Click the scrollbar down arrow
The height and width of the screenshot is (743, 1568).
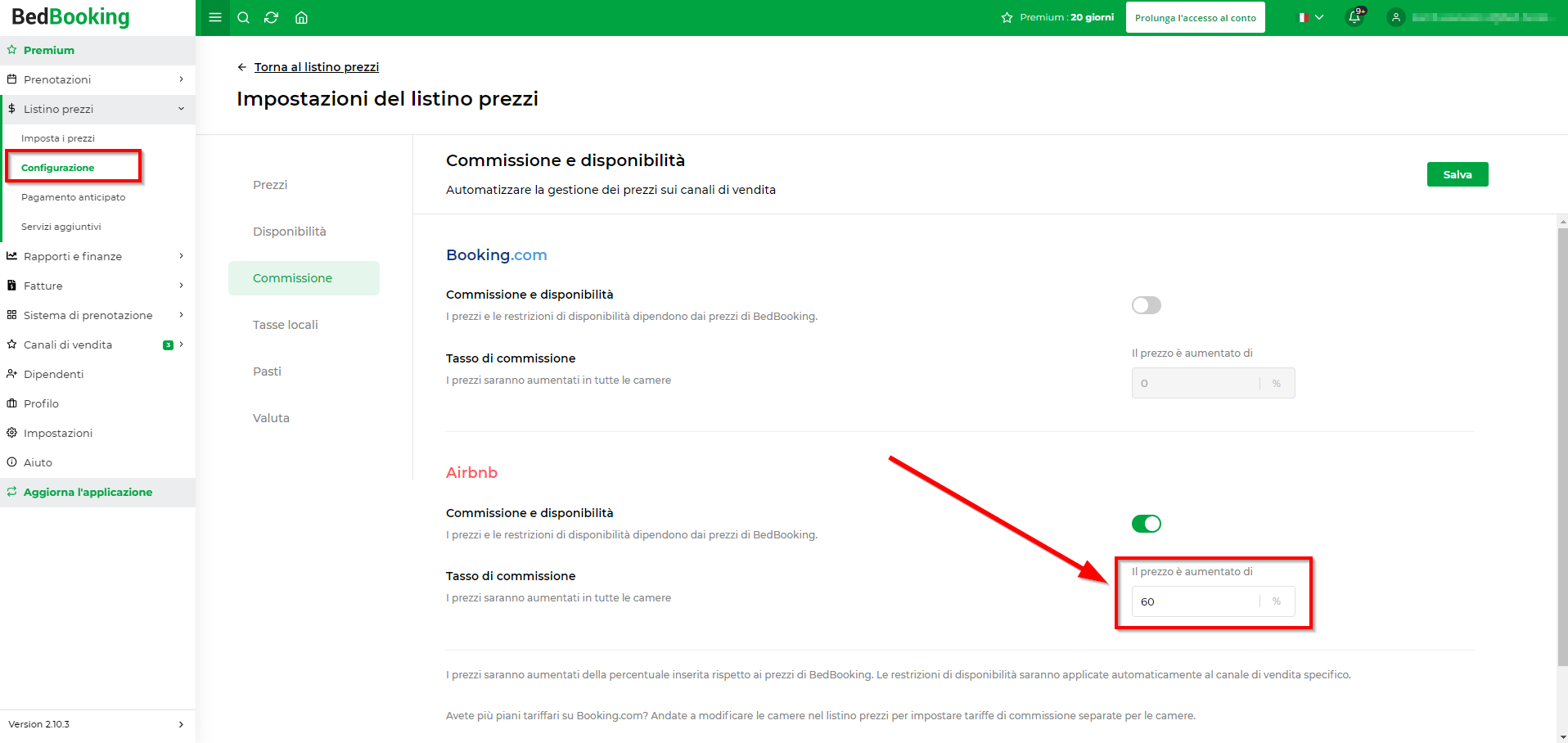(1563, 737)
